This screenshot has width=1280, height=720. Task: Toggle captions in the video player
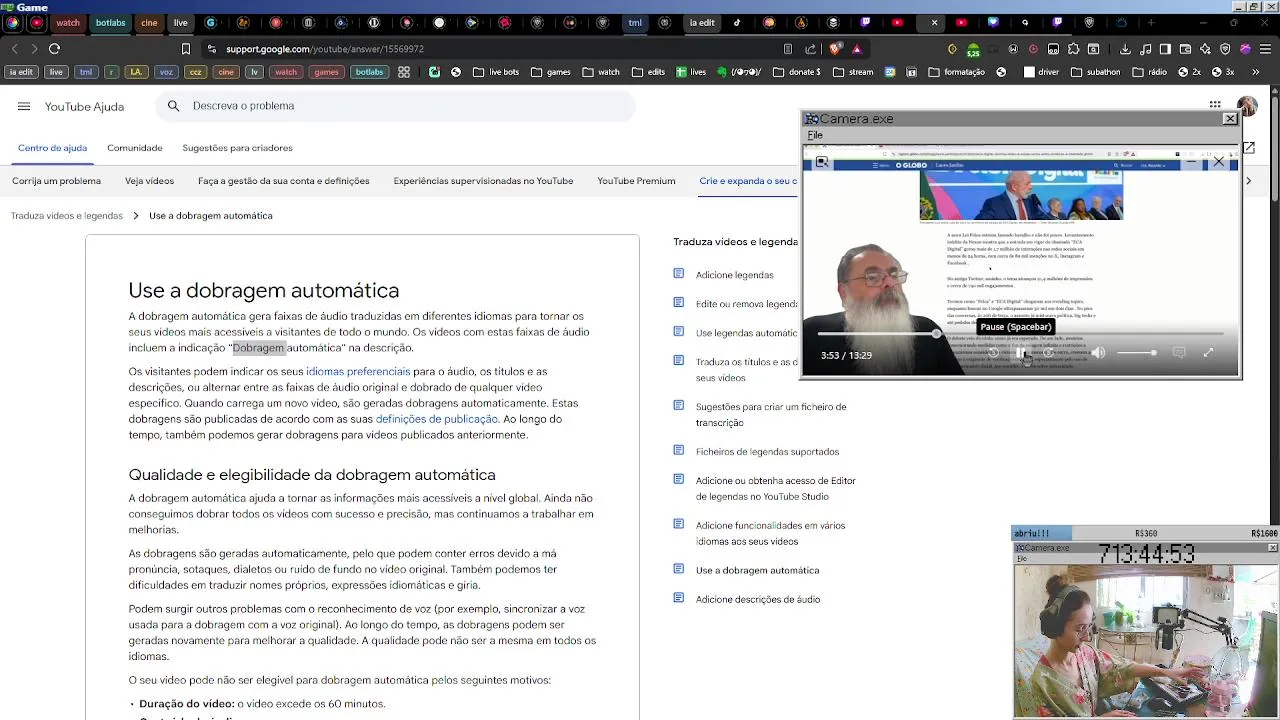1179,353
